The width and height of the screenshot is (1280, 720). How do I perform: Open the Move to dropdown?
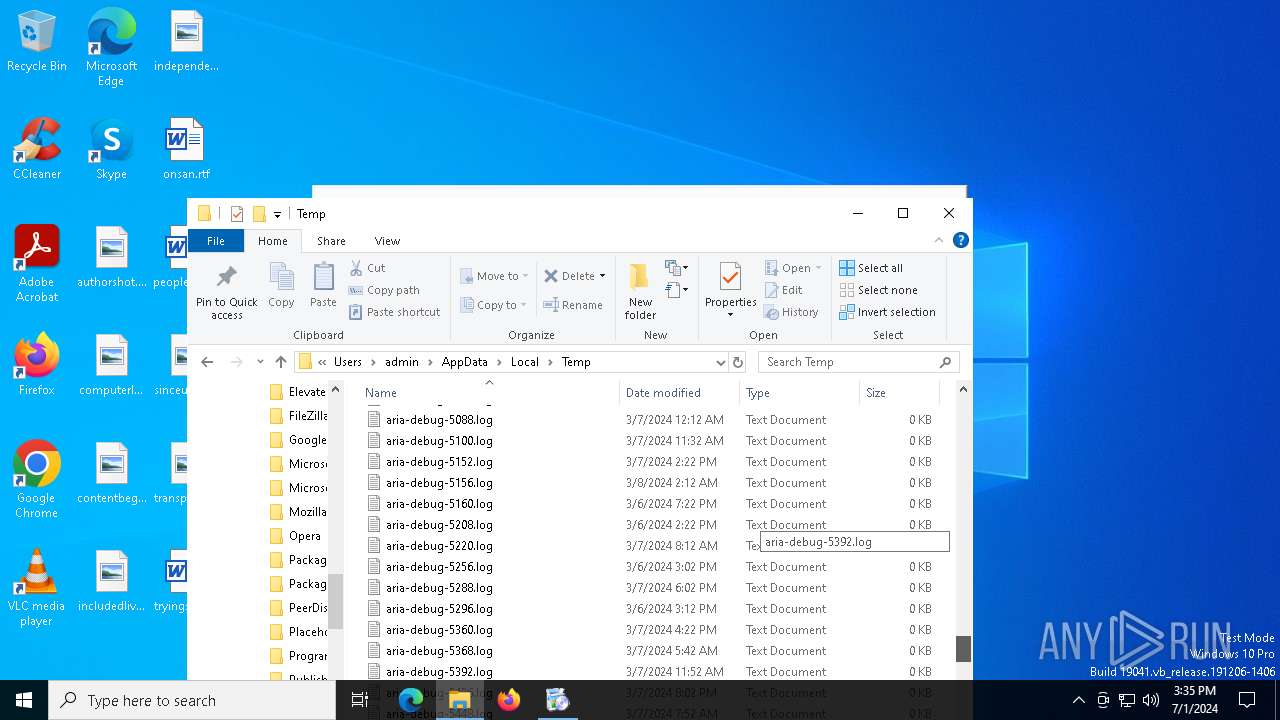pos(494,276)
